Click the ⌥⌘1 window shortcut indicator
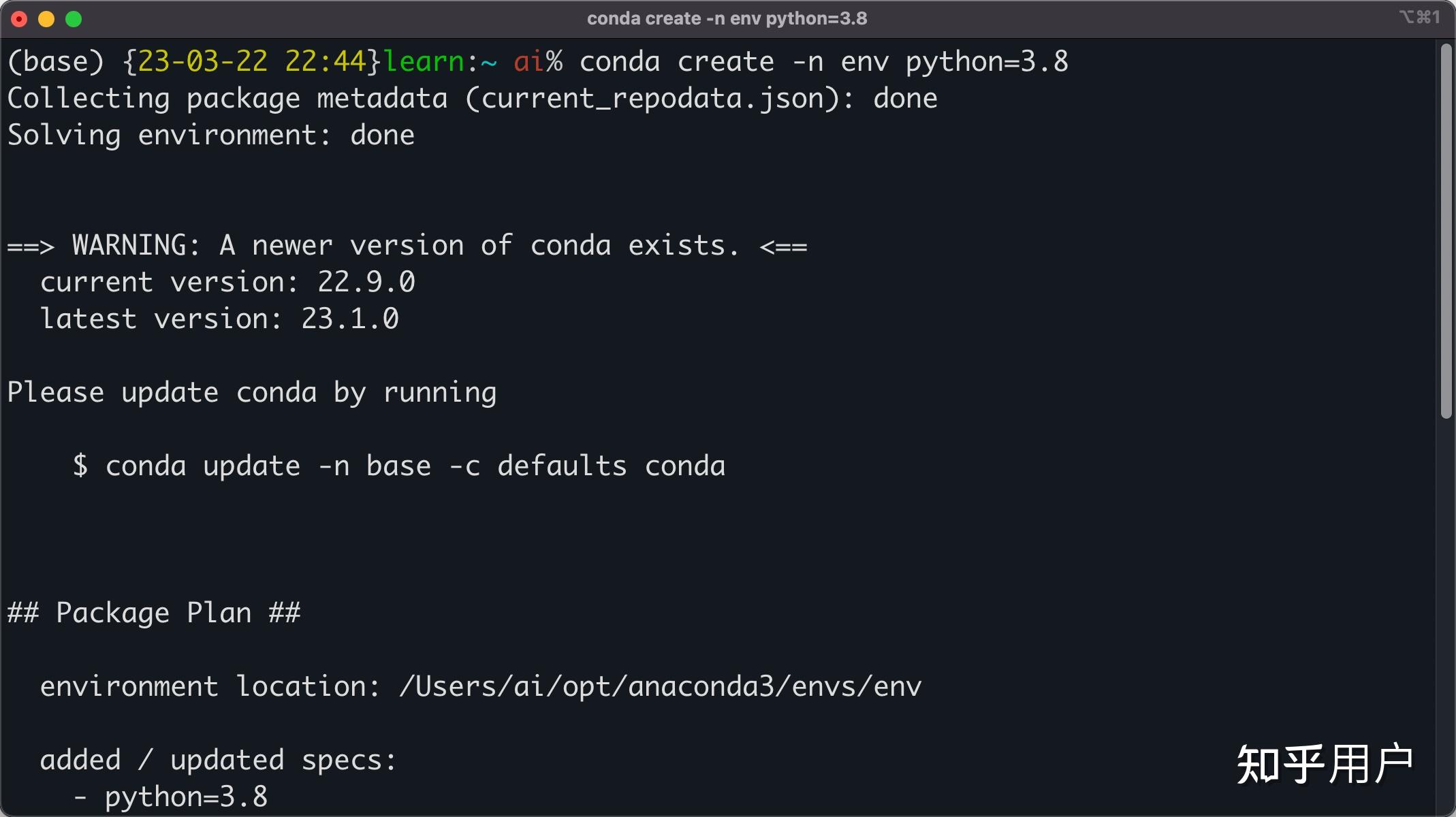 pyautogui.click(x=1419, y=18)
